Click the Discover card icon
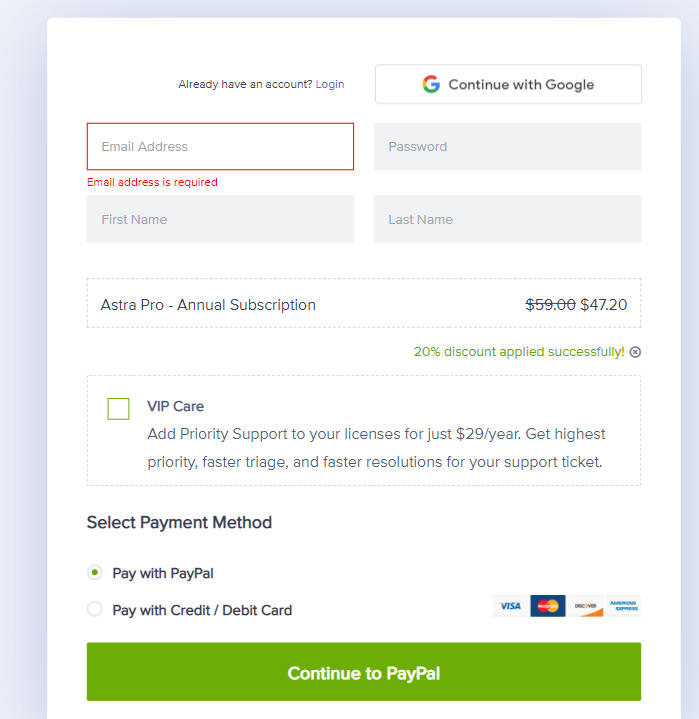Viewport: 699px width, 719px height. point(586,606)
